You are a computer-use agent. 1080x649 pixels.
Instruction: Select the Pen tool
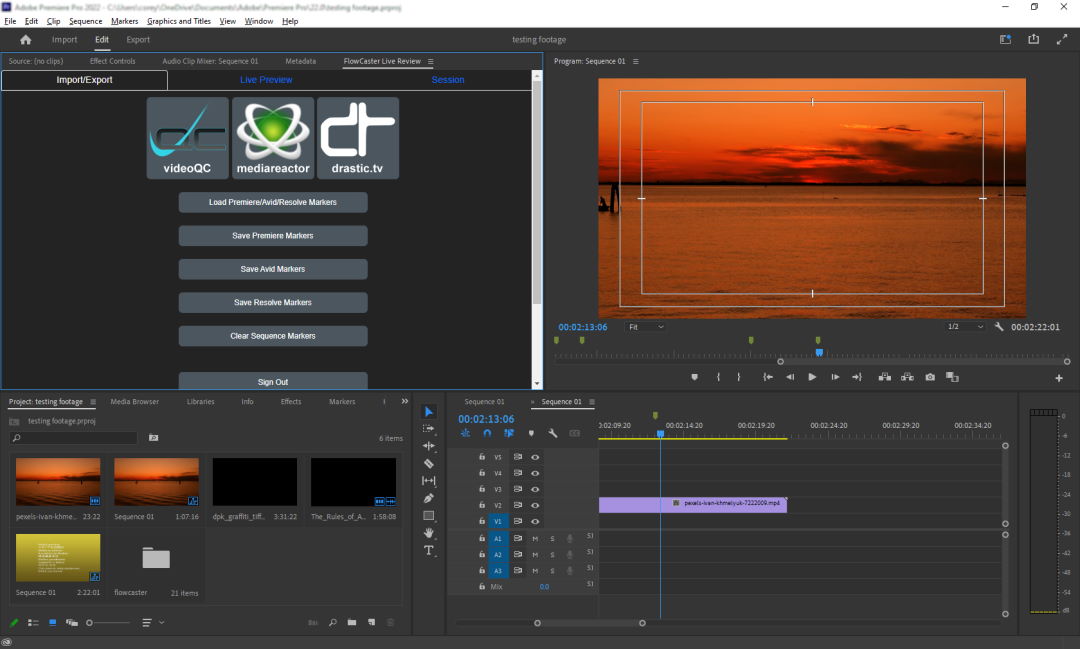428,498
